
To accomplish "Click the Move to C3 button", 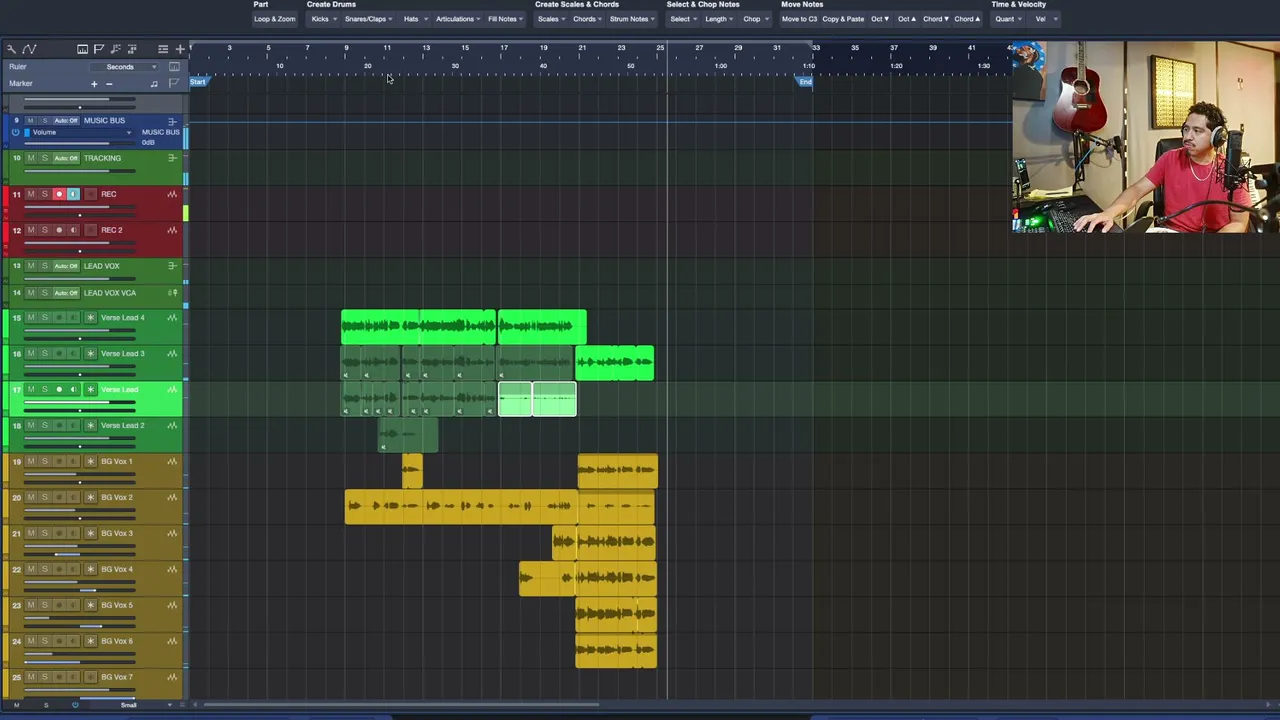I will [x=799, y=19].
